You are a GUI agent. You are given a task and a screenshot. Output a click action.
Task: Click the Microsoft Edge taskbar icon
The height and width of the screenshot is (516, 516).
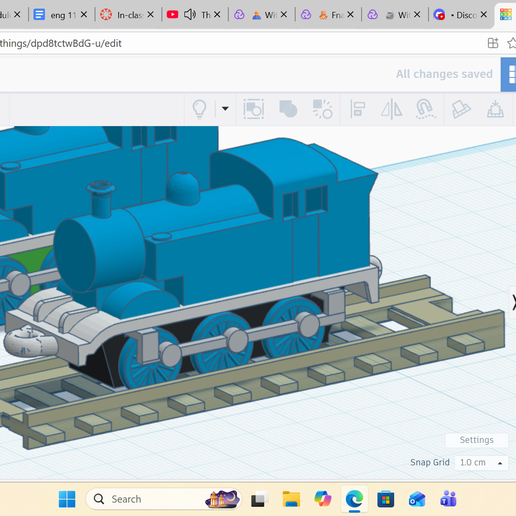click(x=354, y=499)
